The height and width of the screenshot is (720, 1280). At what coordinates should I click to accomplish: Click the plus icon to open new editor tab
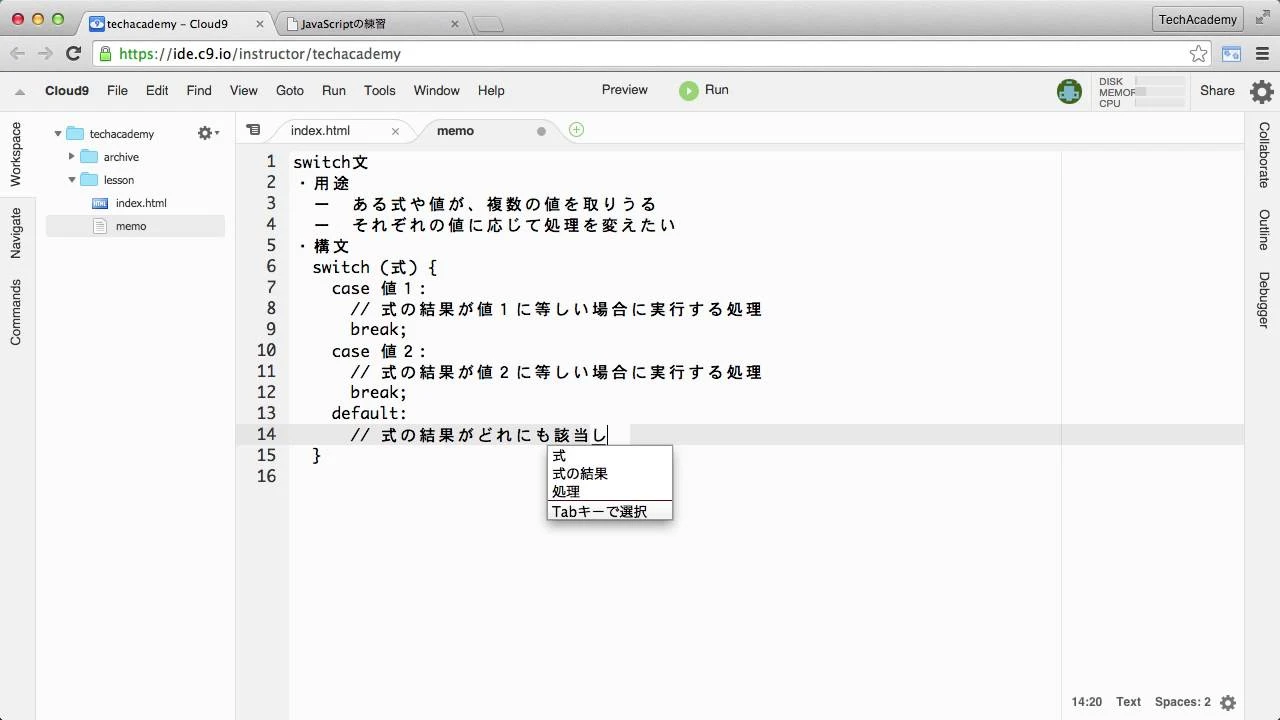pyautogui.click(x=576, y=130)
